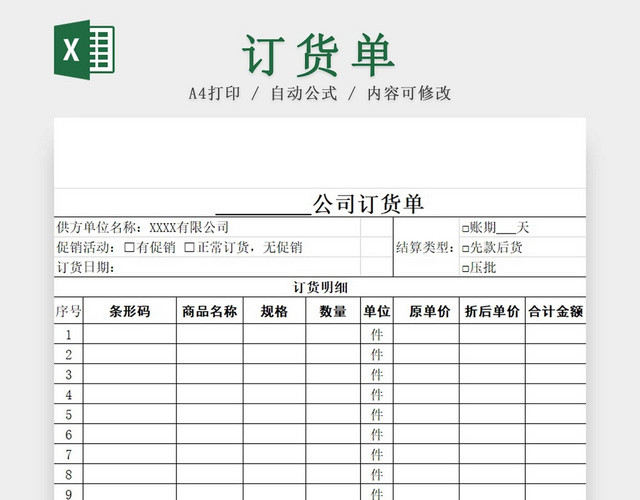Click the large green 订货单 heading
The image size is (640, 500).
(318, 55)
